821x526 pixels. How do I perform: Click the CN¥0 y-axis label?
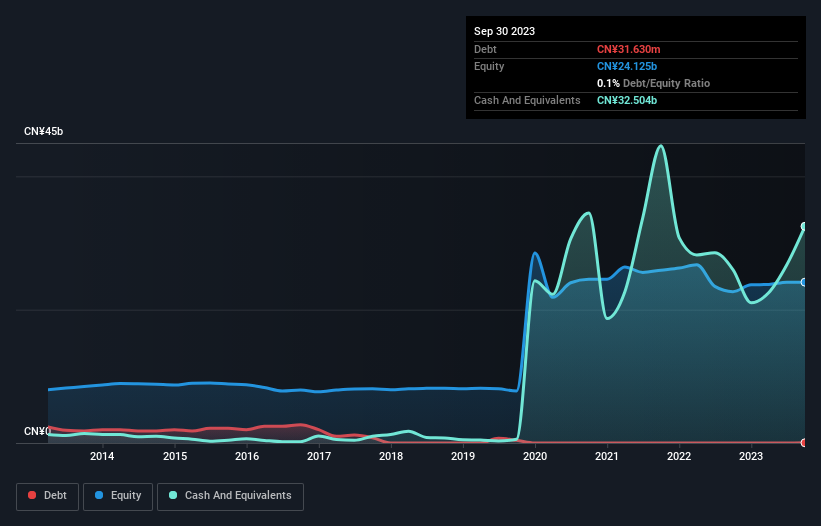38,431
